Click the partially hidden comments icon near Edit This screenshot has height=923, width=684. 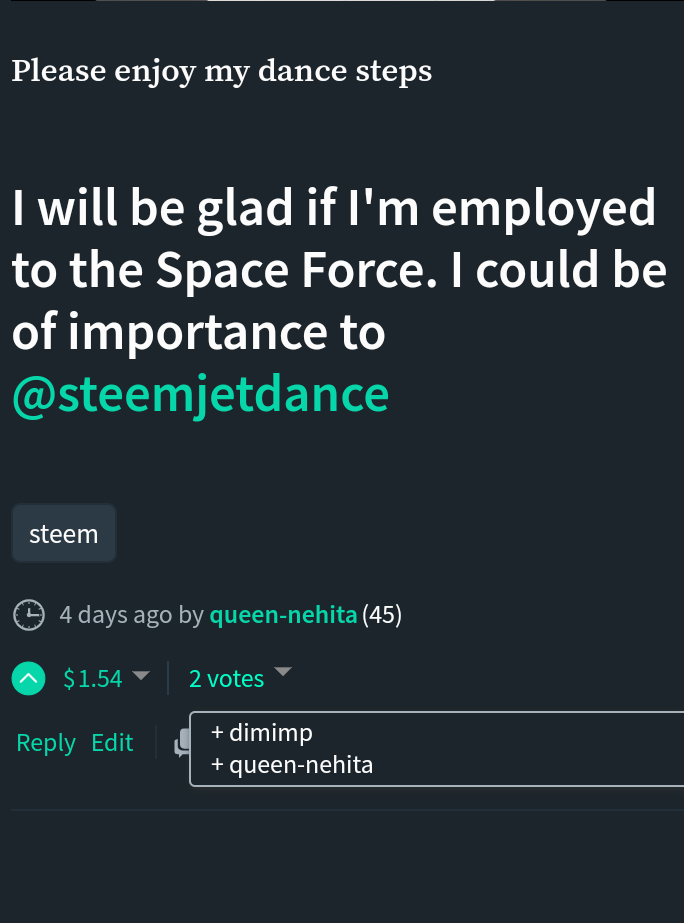coord(181,742)
